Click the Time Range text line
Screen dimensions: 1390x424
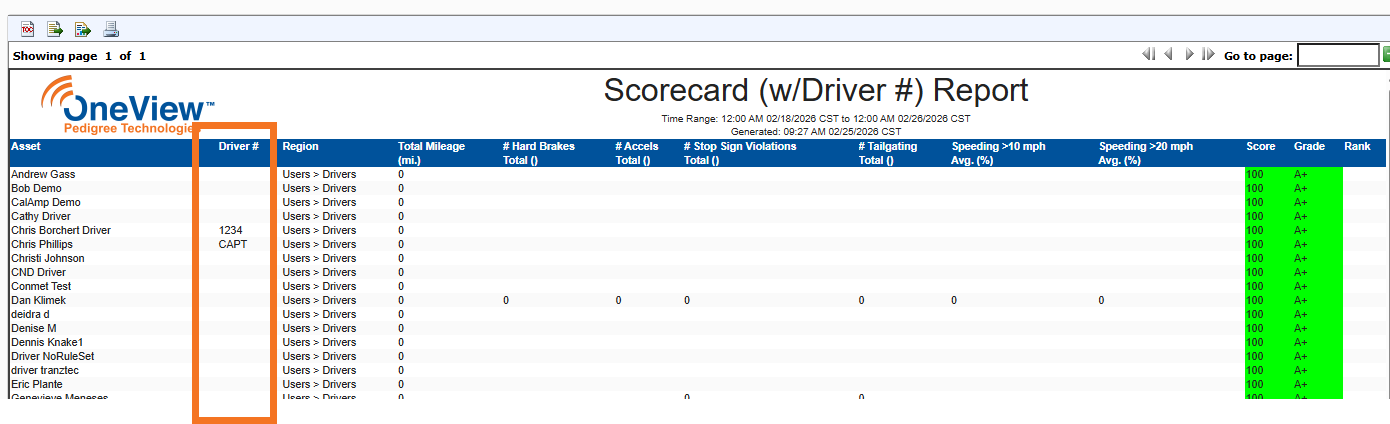point(816,118)
